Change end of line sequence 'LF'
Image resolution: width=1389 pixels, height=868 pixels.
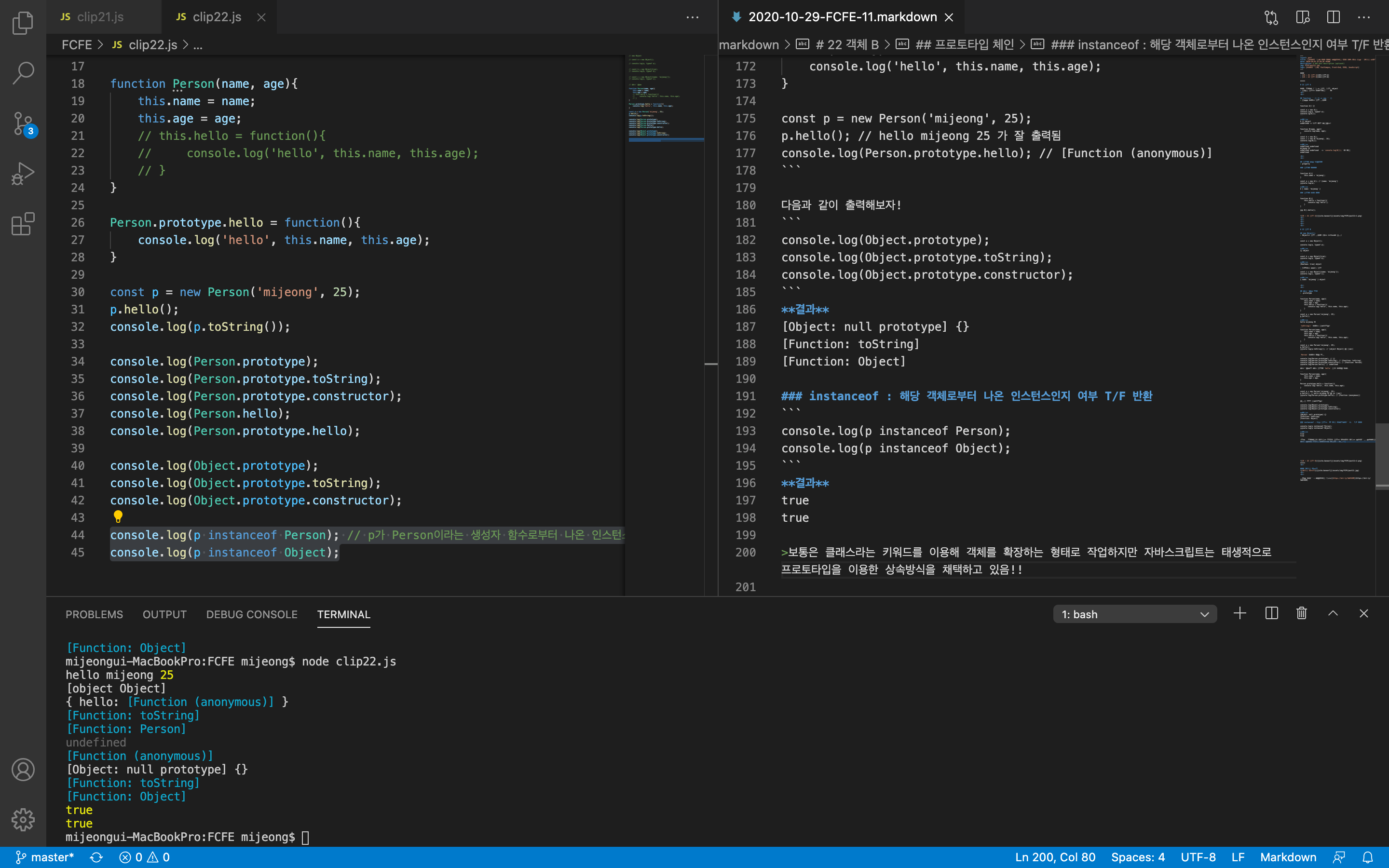click(x=1238, y=857)
